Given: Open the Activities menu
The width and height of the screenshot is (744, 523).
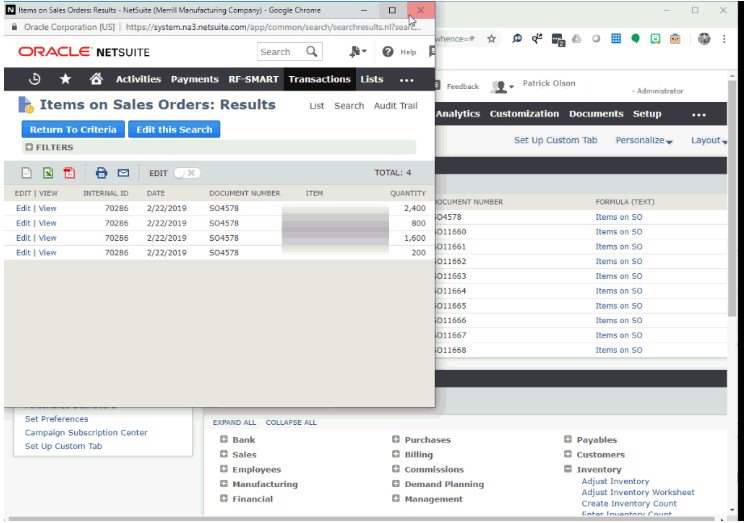Looking at the screenshot, I should click(x=139, y=79).
